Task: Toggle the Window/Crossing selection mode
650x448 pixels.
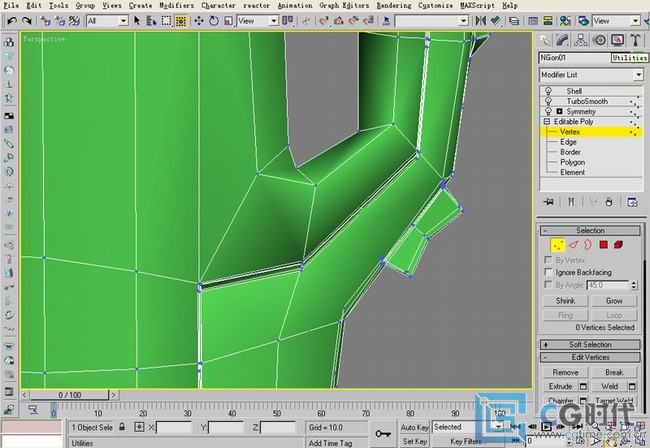Action: 181,21
